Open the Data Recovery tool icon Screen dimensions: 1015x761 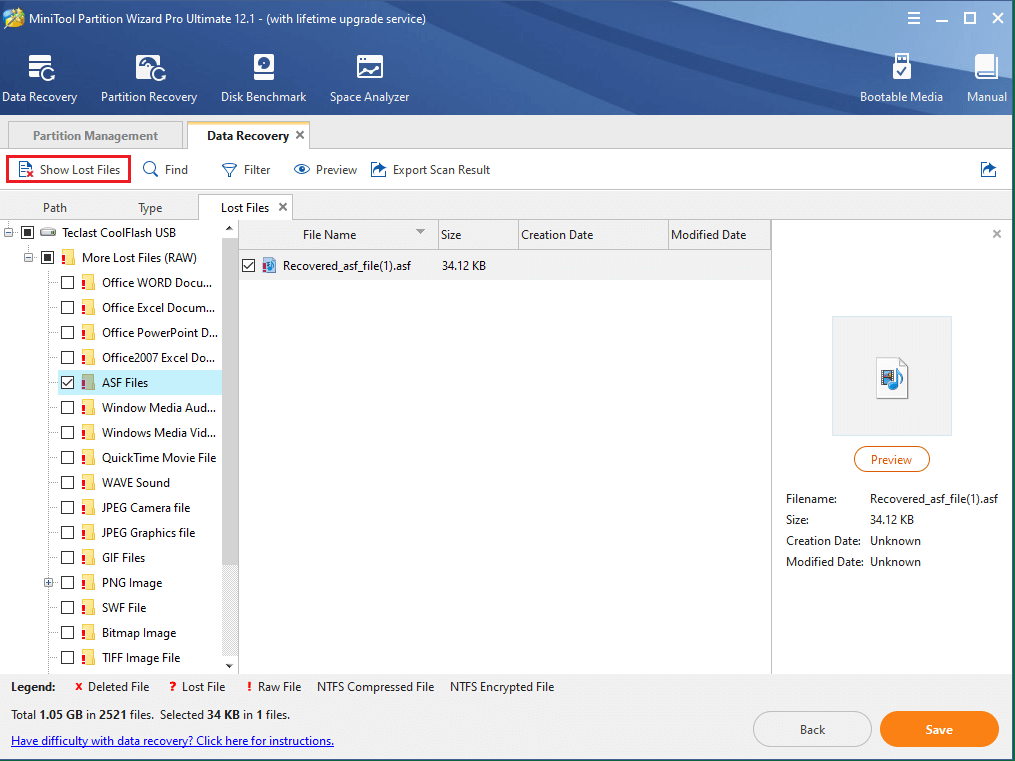(x=40, y=68)
